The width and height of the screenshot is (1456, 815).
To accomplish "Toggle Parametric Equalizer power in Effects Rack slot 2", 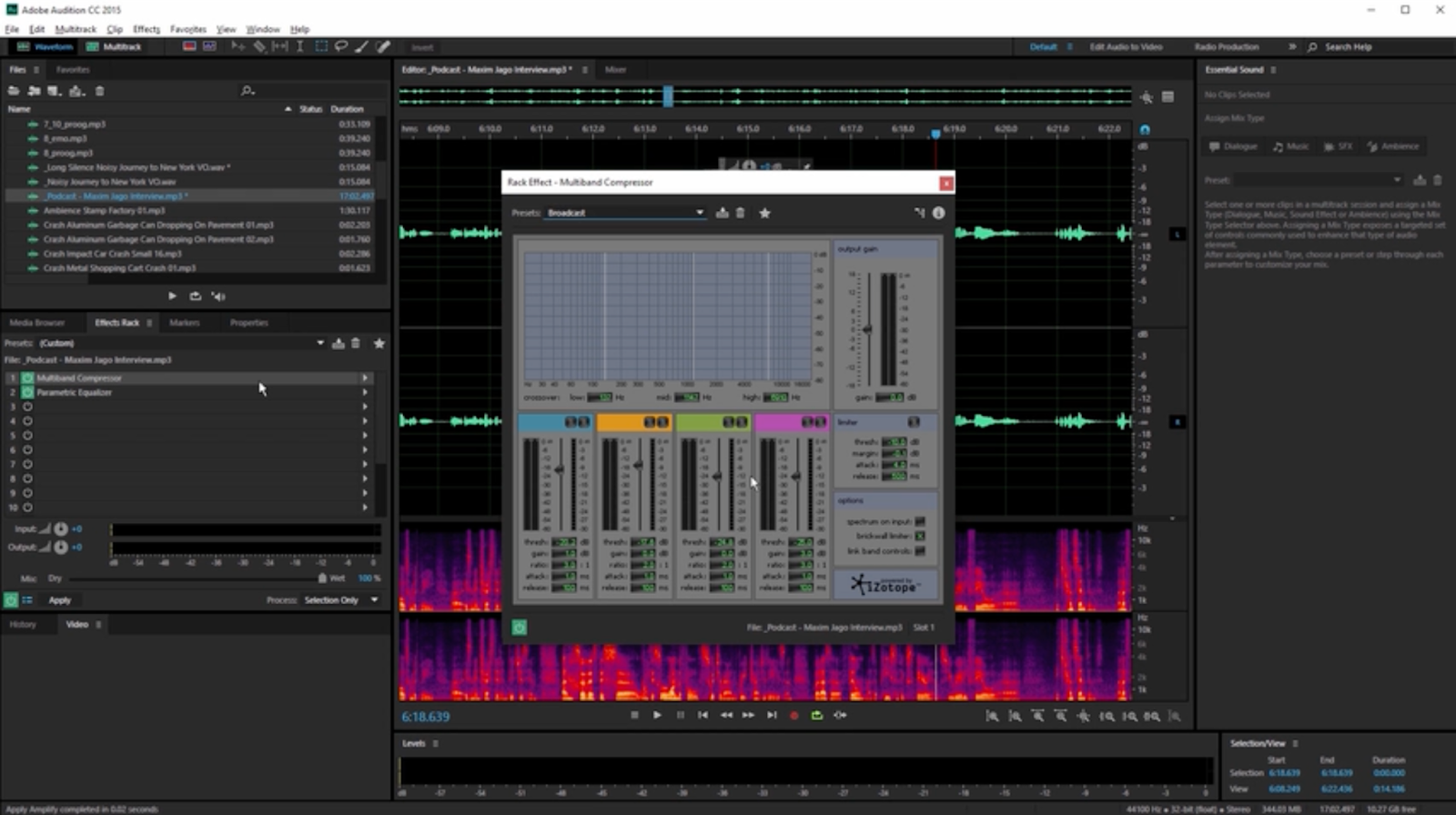I will [x=27, y=392].
